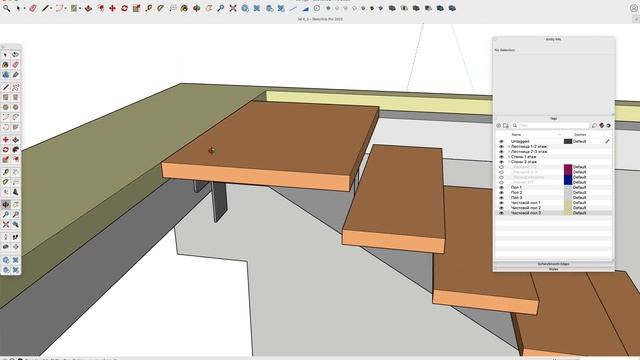This screenshot has height=360, width=640.
Task: Expand the Стены 1 этаж folder
Action: [x=509, y=157]
